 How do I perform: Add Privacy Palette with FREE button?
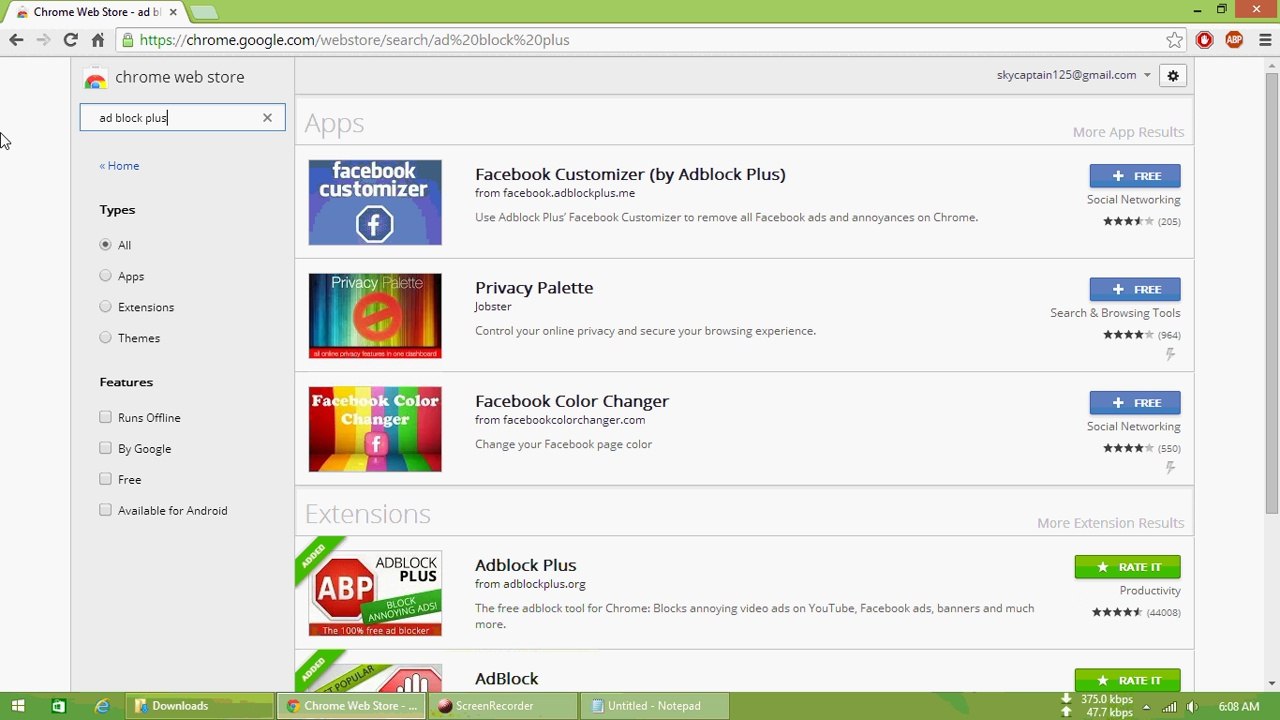(1135, 289)
